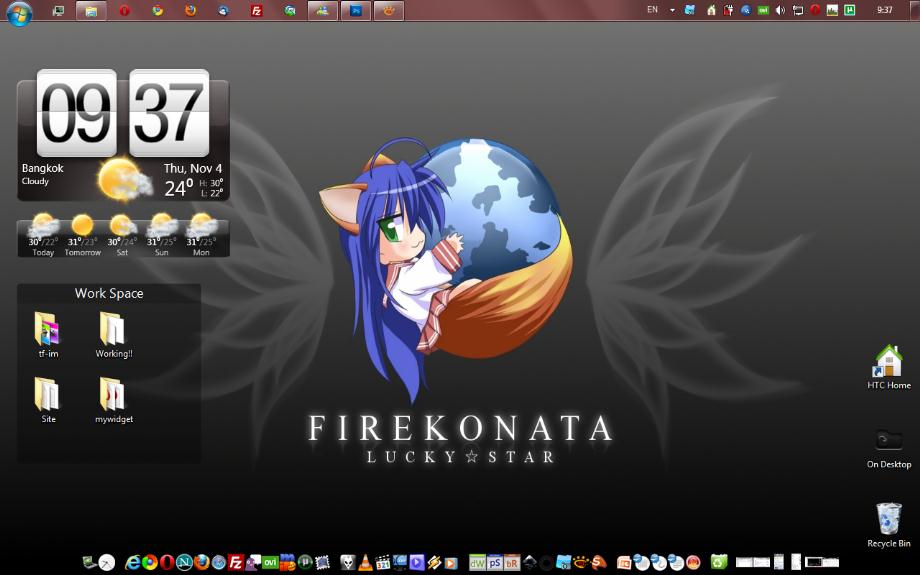Click the Thu, Nov 4 date
This screenshot has height=575, width=920.
(192, 168)
